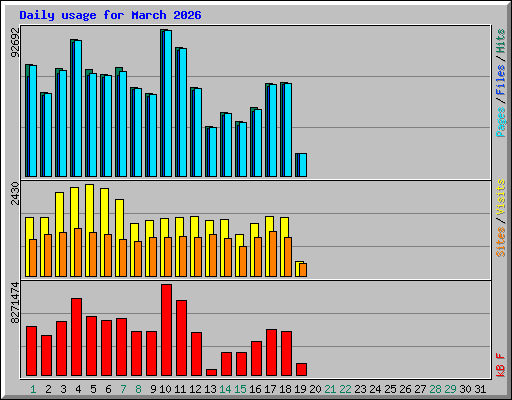The height and width of the screenshot is (400, 512).
Task: Click day 17 on the x-axis
Action: [x=270, y=389]
